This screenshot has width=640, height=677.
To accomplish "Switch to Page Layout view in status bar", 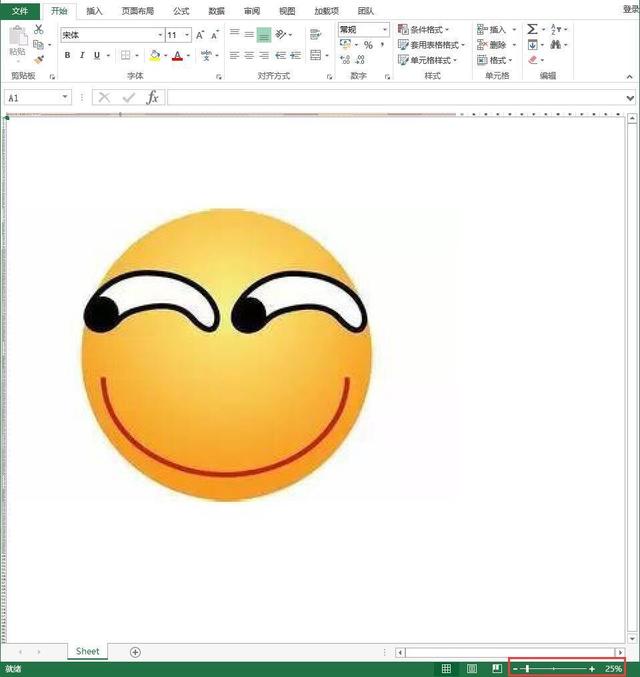I will pyautogui.click(x=472, y=669).
